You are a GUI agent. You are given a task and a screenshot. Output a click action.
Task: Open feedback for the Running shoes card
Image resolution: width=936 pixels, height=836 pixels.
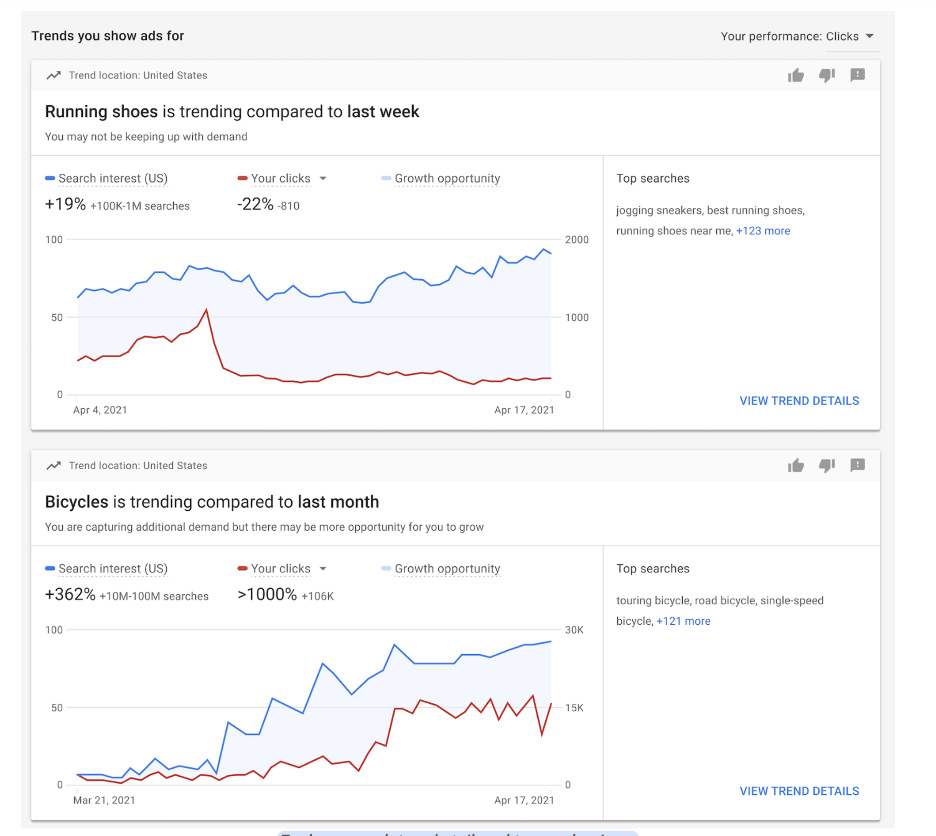(857, 75)
